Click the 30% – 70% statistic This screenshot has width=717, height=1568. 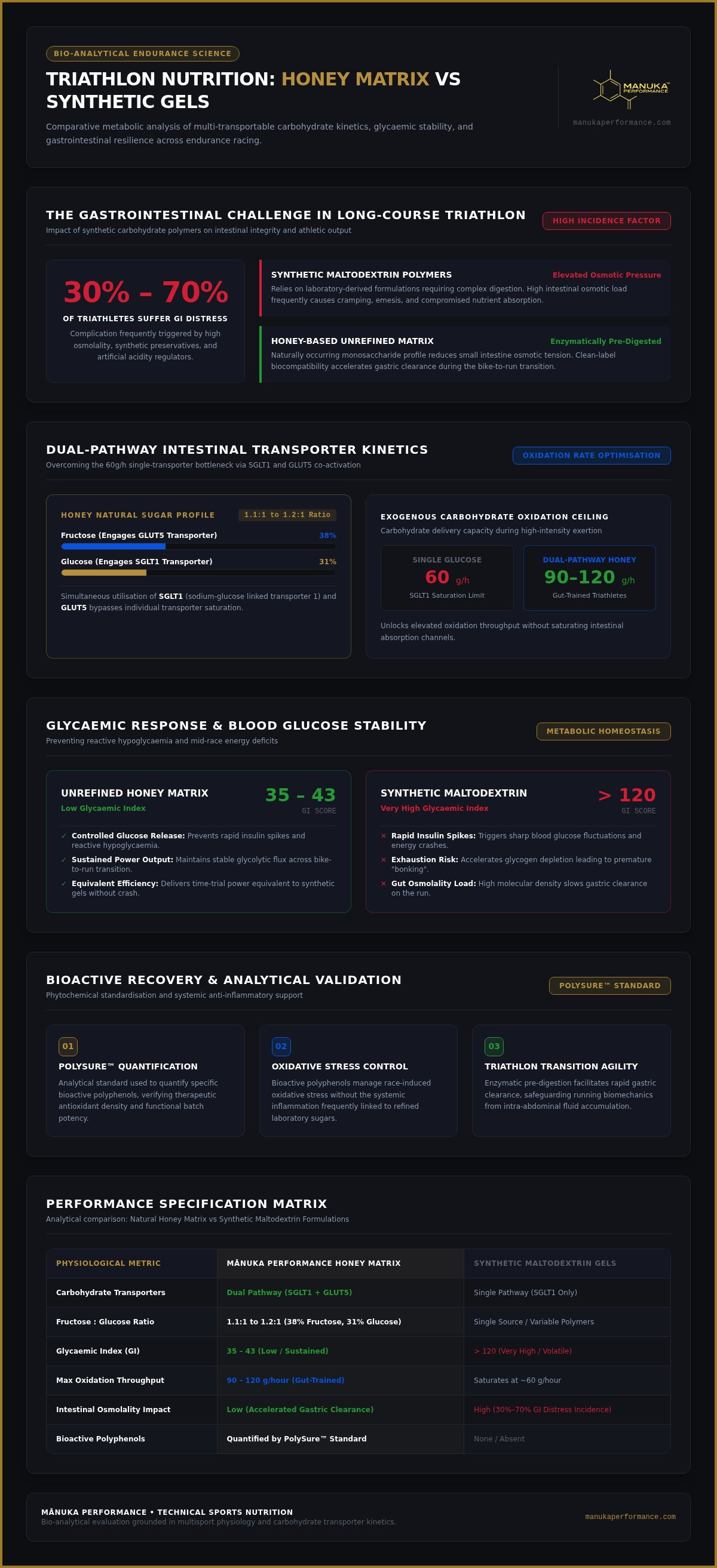[x=146, y=291]
